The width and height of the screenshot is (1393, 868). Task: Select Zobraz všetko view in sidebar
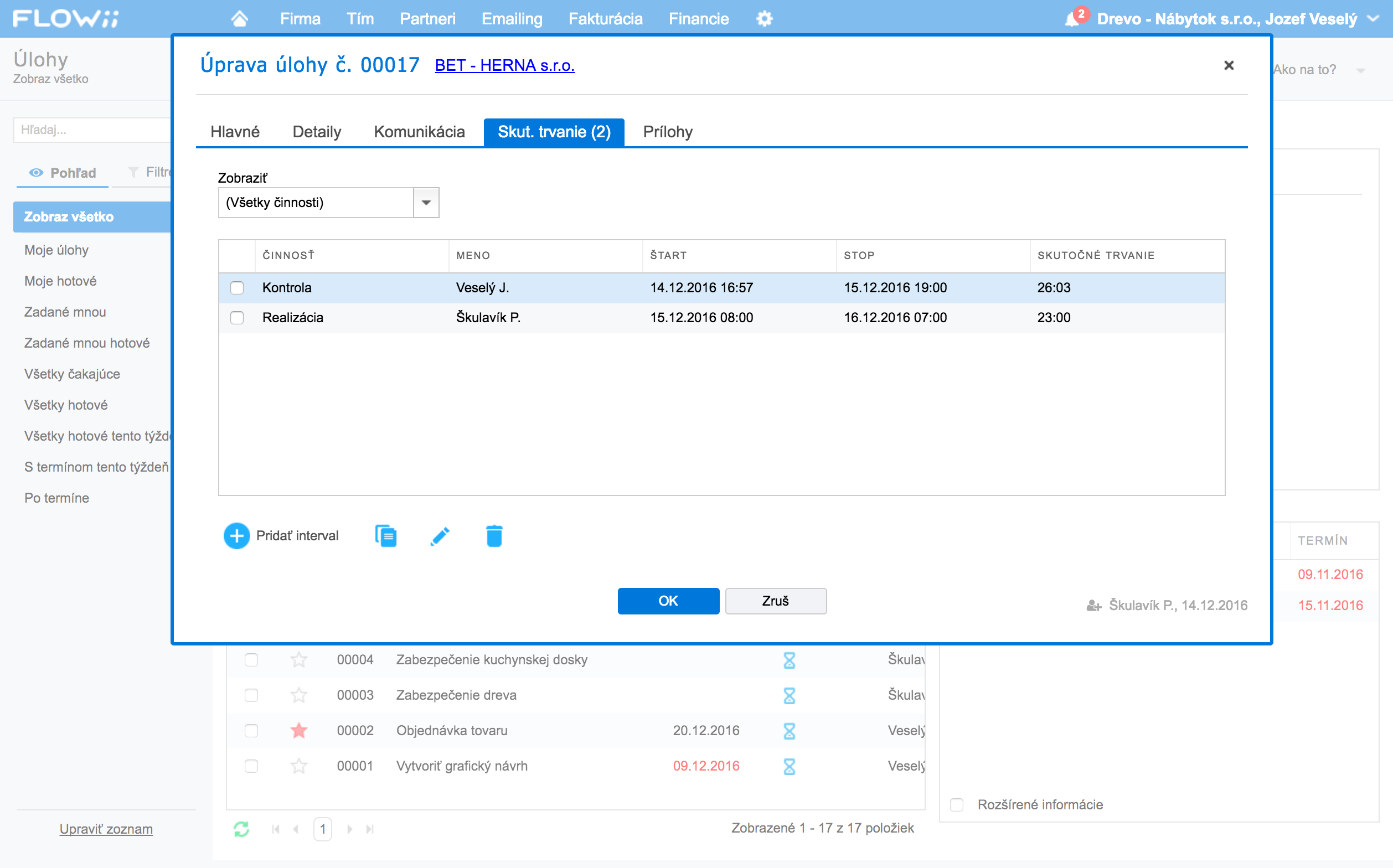click(92, 217)
